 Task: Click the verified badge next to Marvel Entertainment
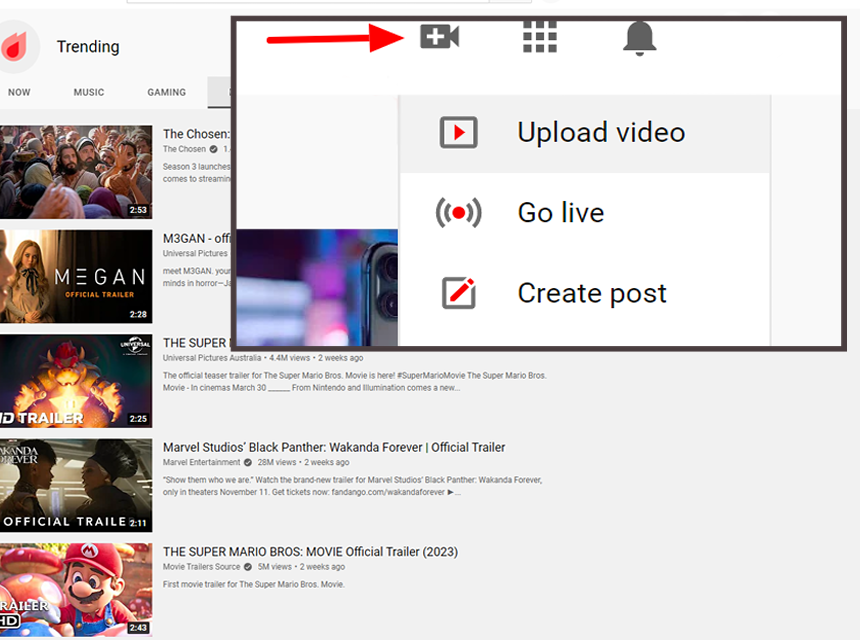pyautogui.click(x=248, y=462)
